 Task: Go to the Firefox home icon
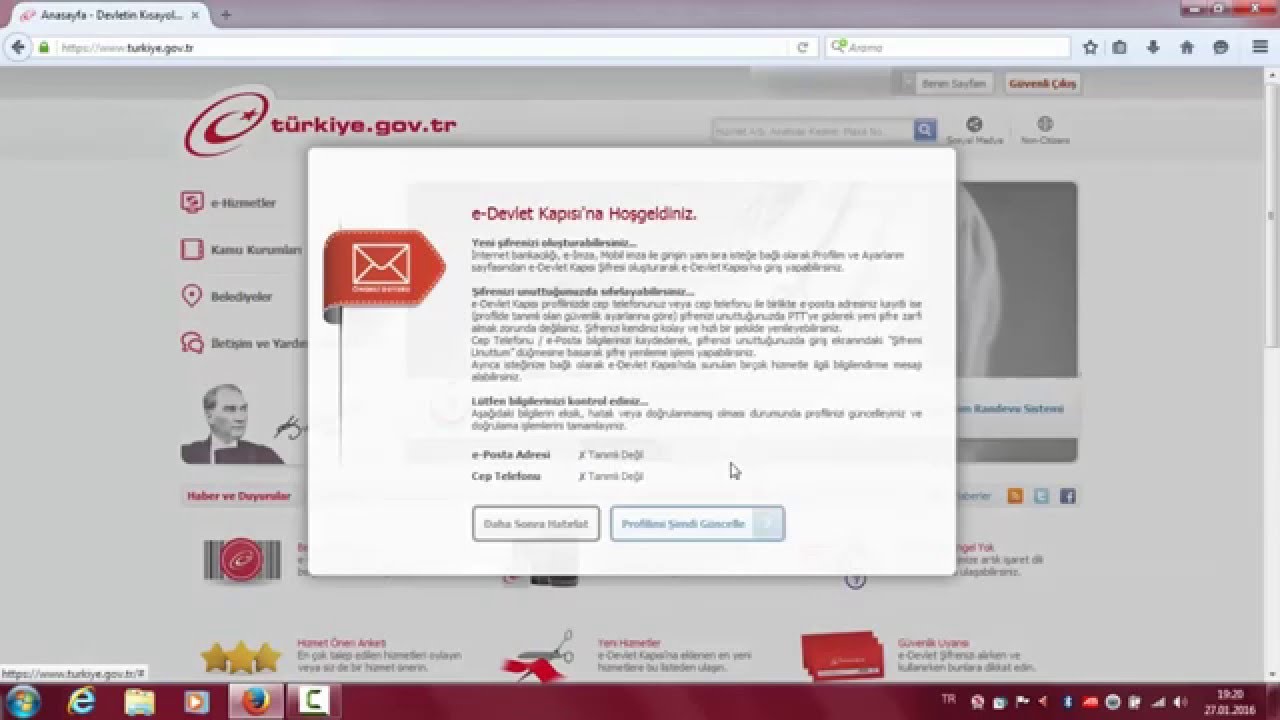coord(1187,47)
